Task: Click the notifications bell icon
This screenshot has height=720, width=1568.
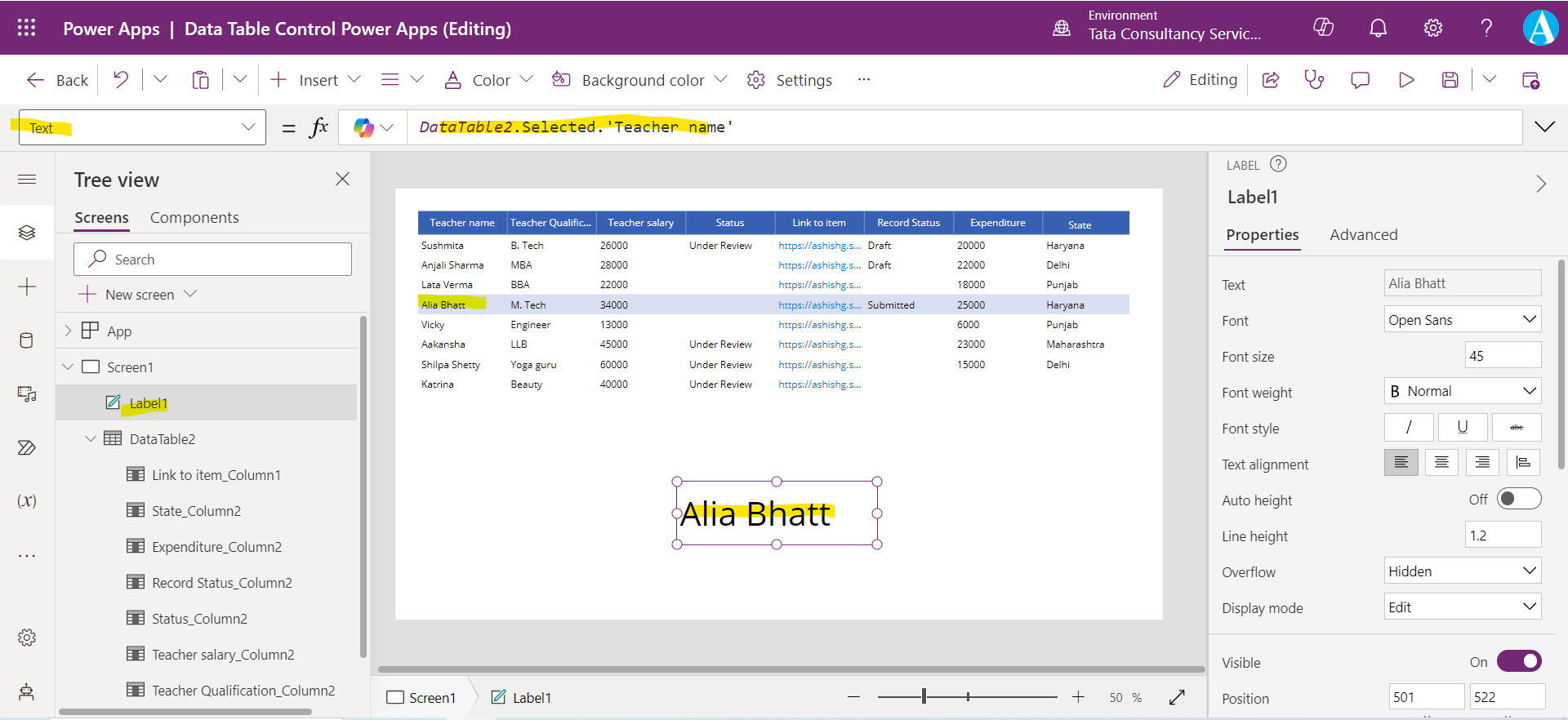Action: click(x=1378, y=29)
